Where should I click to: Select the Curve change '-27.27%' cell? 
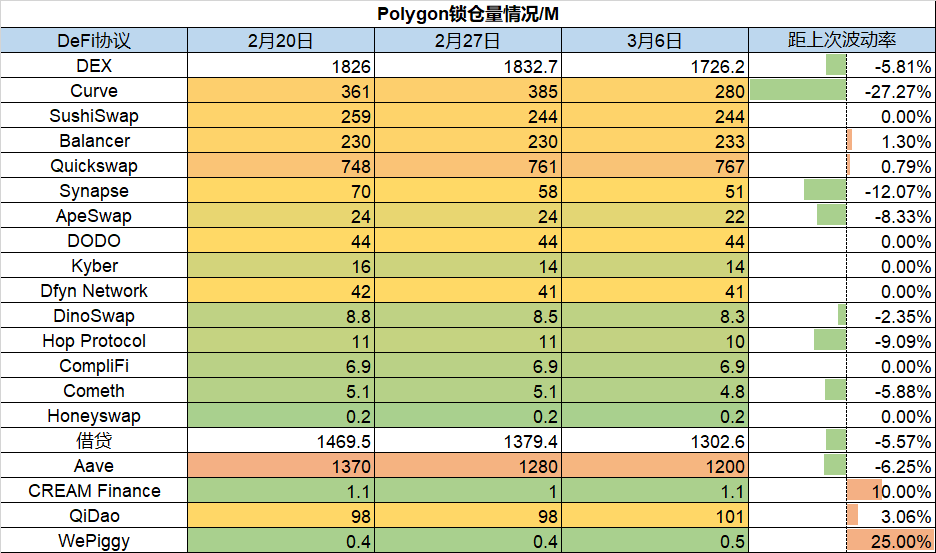[842, 90]
